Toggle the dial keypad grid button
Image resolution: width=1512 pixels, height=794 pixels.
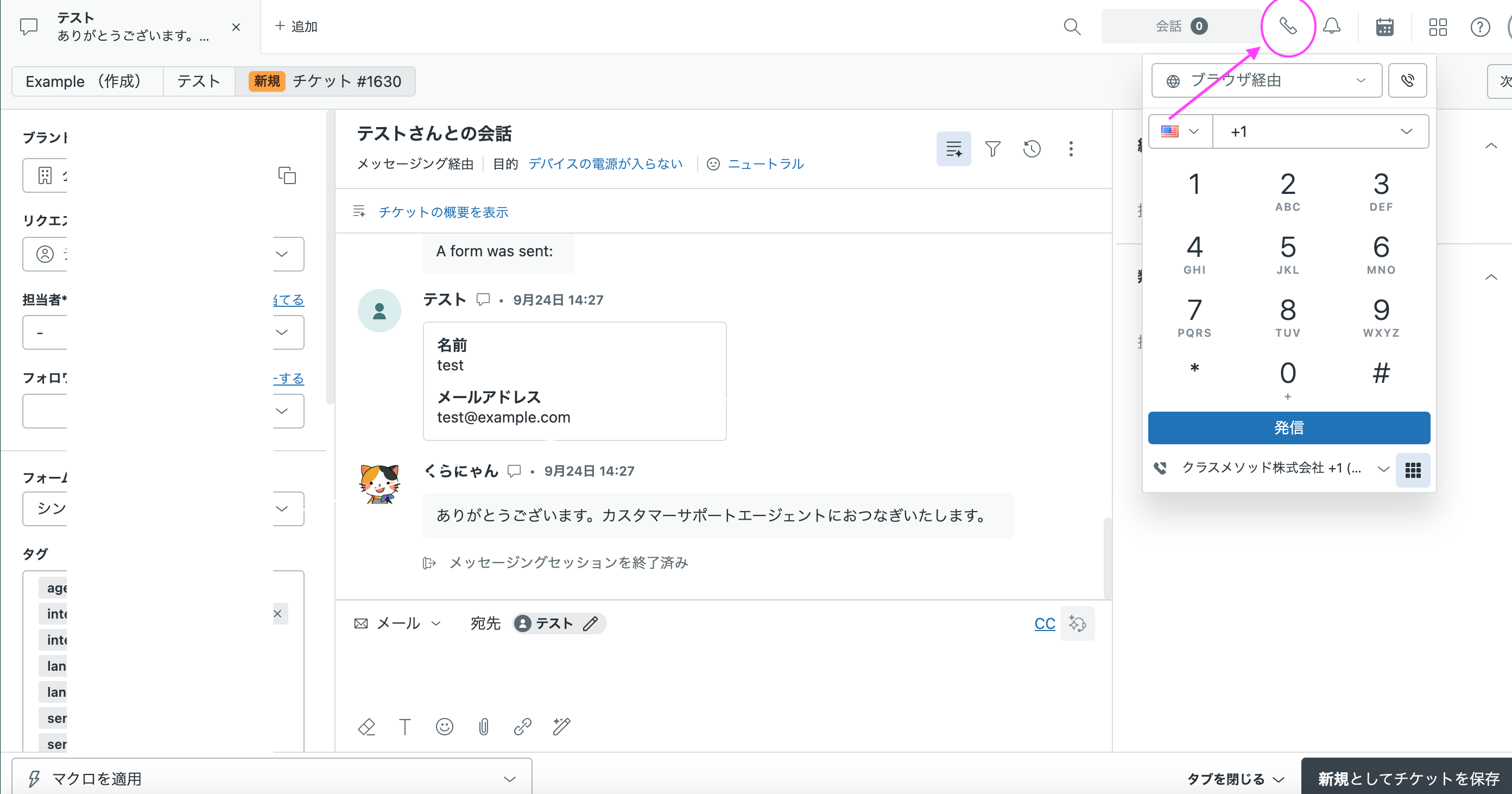[1413, 469]
